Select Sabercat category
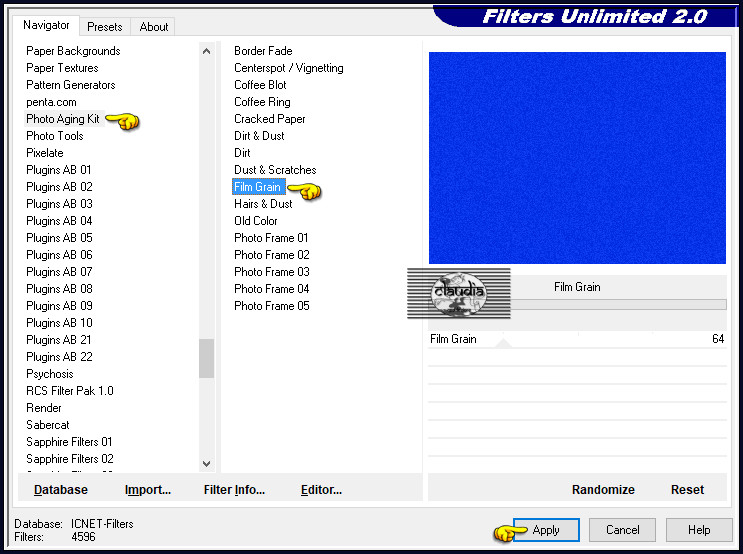The image size is (743, 554). tap(47, 426)
